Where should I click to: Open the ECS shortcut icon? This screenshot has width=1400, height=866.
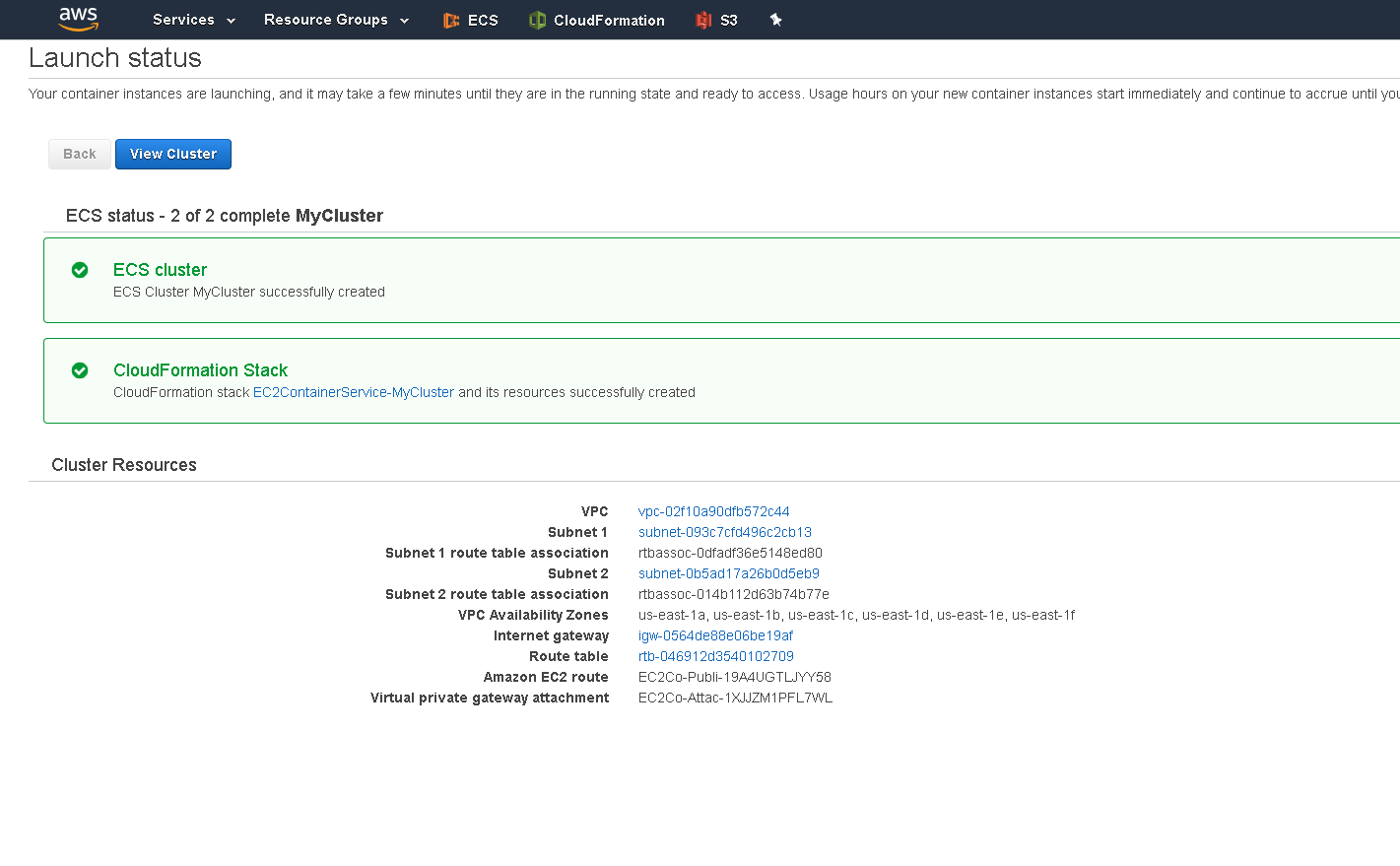451,20
